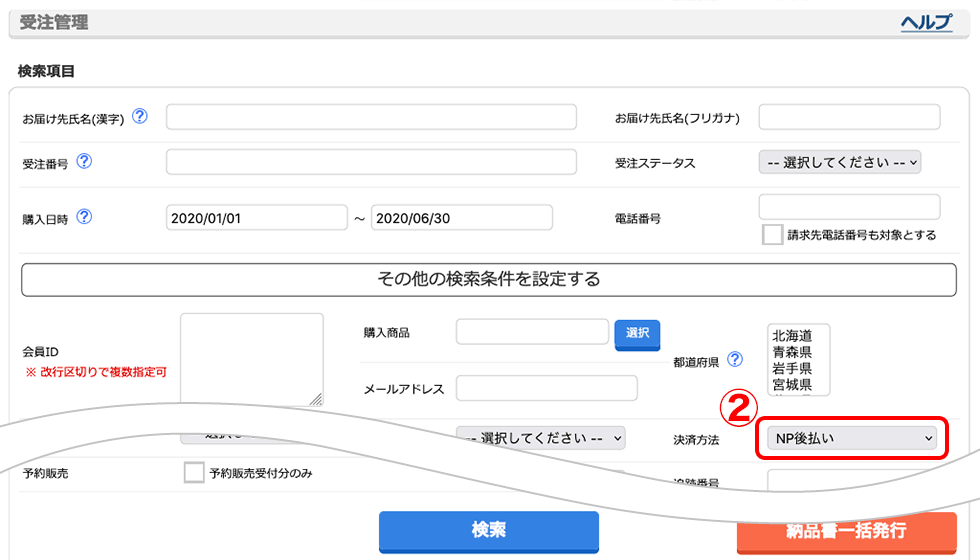Open the 決済方法 dropdown showing NP後払い
The image size is (980, 560).
pos(852,438)
